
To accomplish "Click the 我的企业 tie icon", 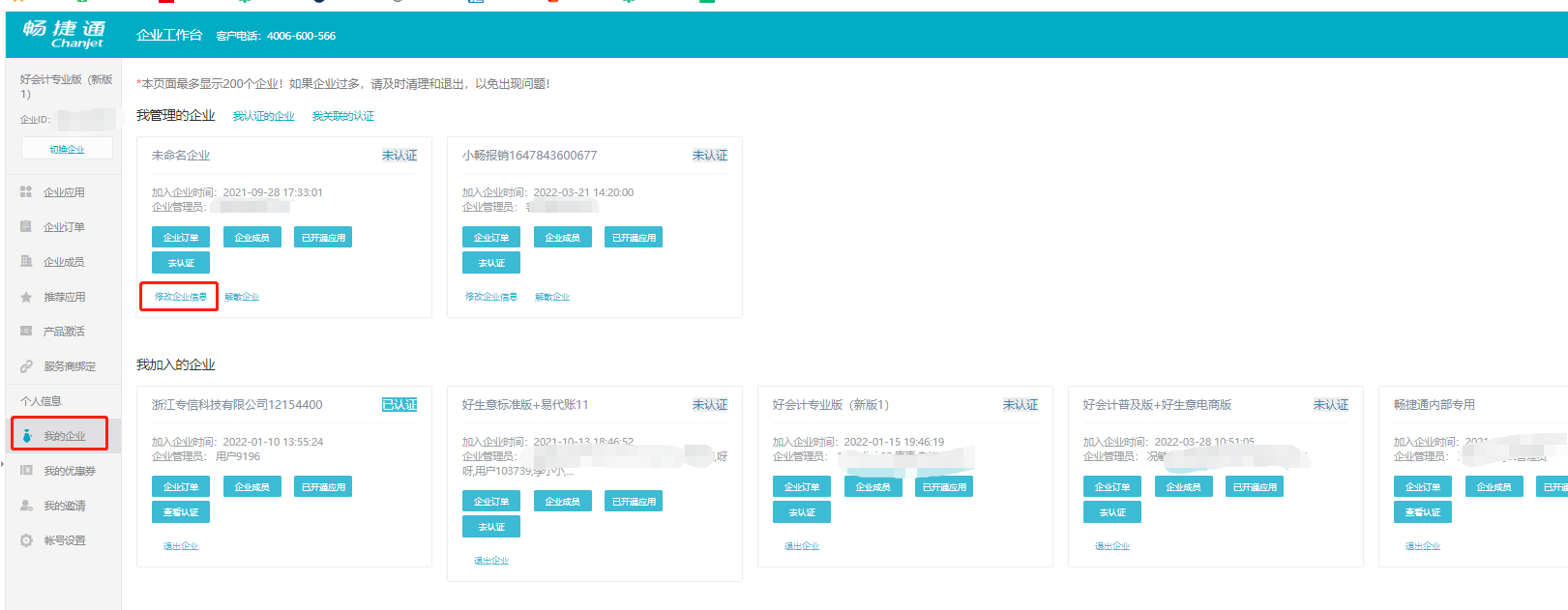I will 27,436.
